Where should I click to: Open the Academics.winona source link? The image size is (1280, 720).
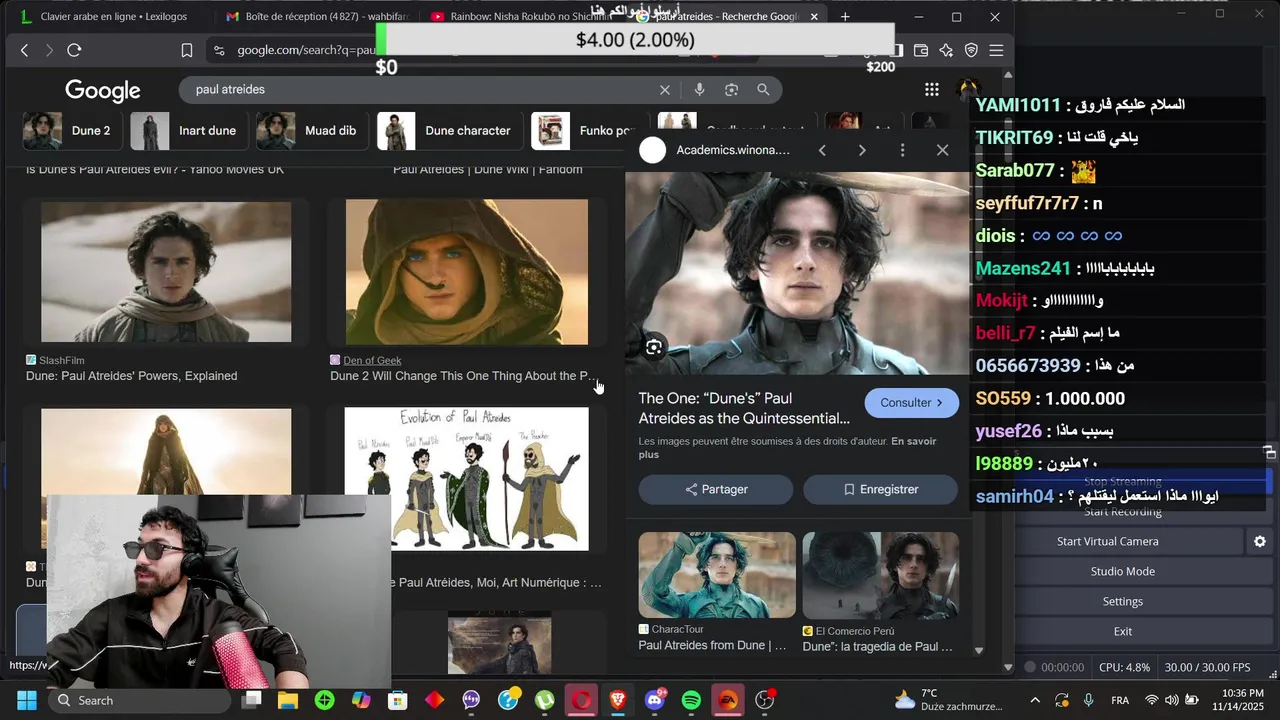click(733, 150)
